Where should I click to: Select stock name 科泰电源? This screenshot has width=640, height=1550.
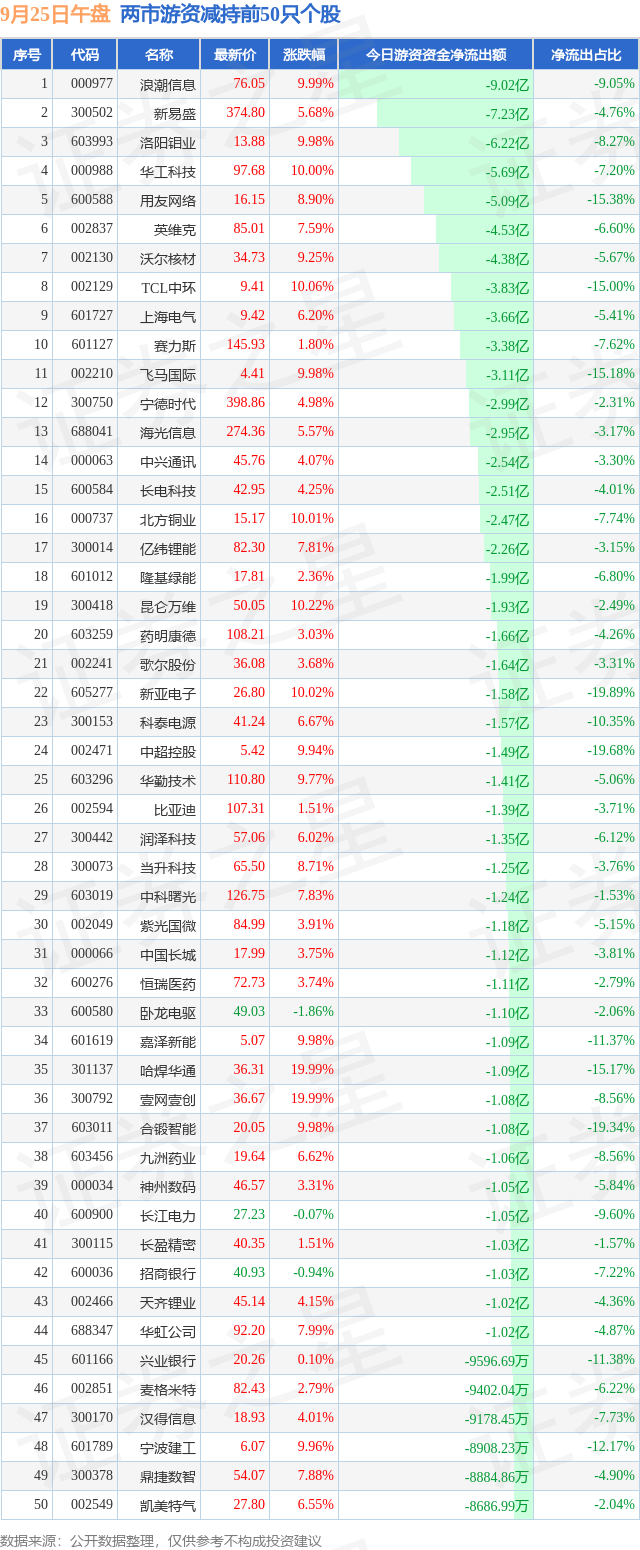click(168, 723)
